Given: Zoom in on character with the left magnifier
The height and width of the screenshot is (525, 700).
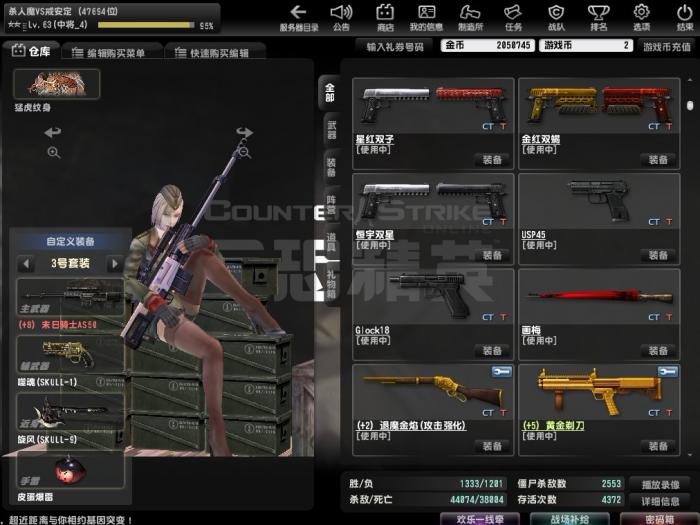Looking at the screenshot, I should tap(54, 153).
